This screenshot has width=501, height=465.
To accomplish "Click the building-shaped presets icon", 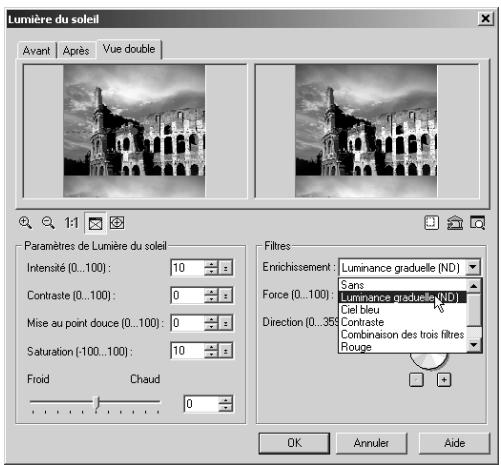I will (x=455, y=223).
